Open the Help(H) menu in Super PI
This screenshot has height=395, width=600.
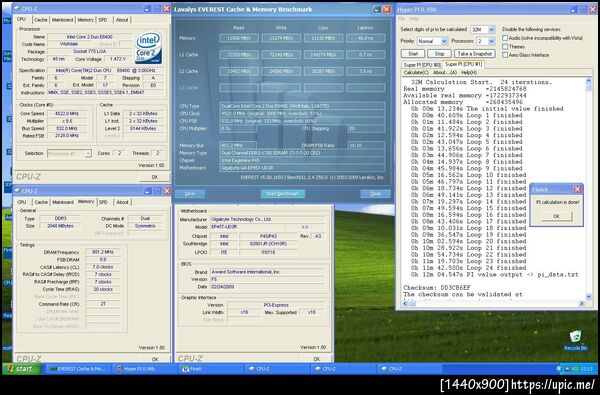(469, 72)
